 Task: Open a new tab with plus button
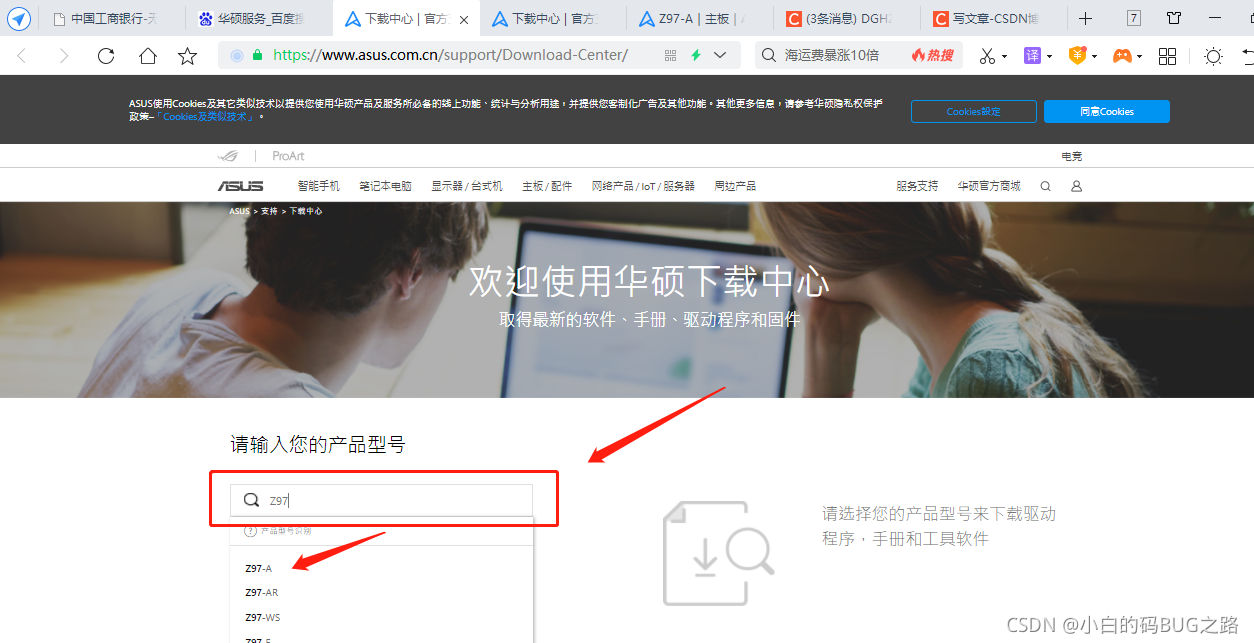1086,18
